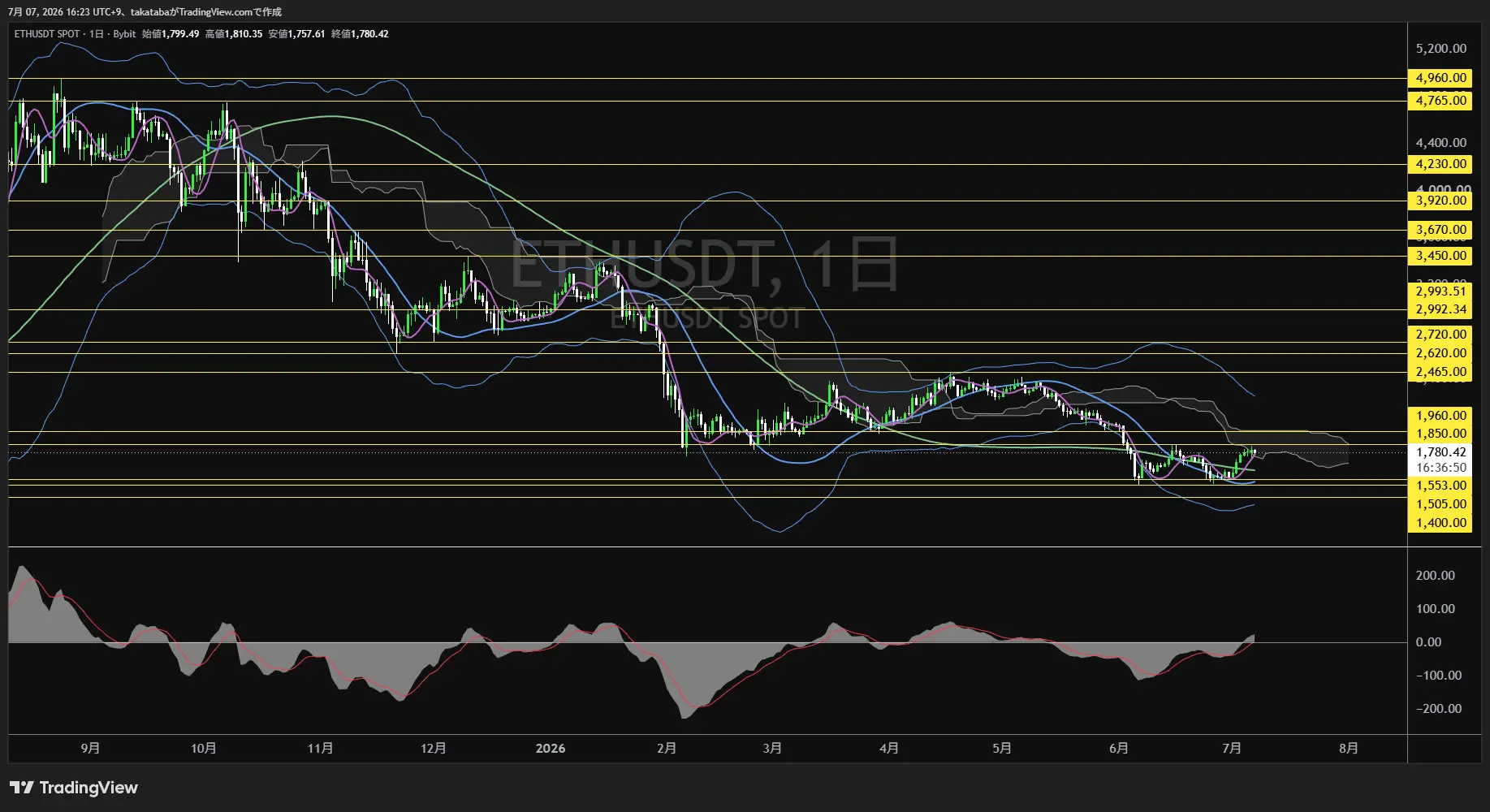Image resolution: width=1490 pixels, height=812 pixels.
Task: Click the 200.00 oscillator scale label
Action: click(1436, 576)
